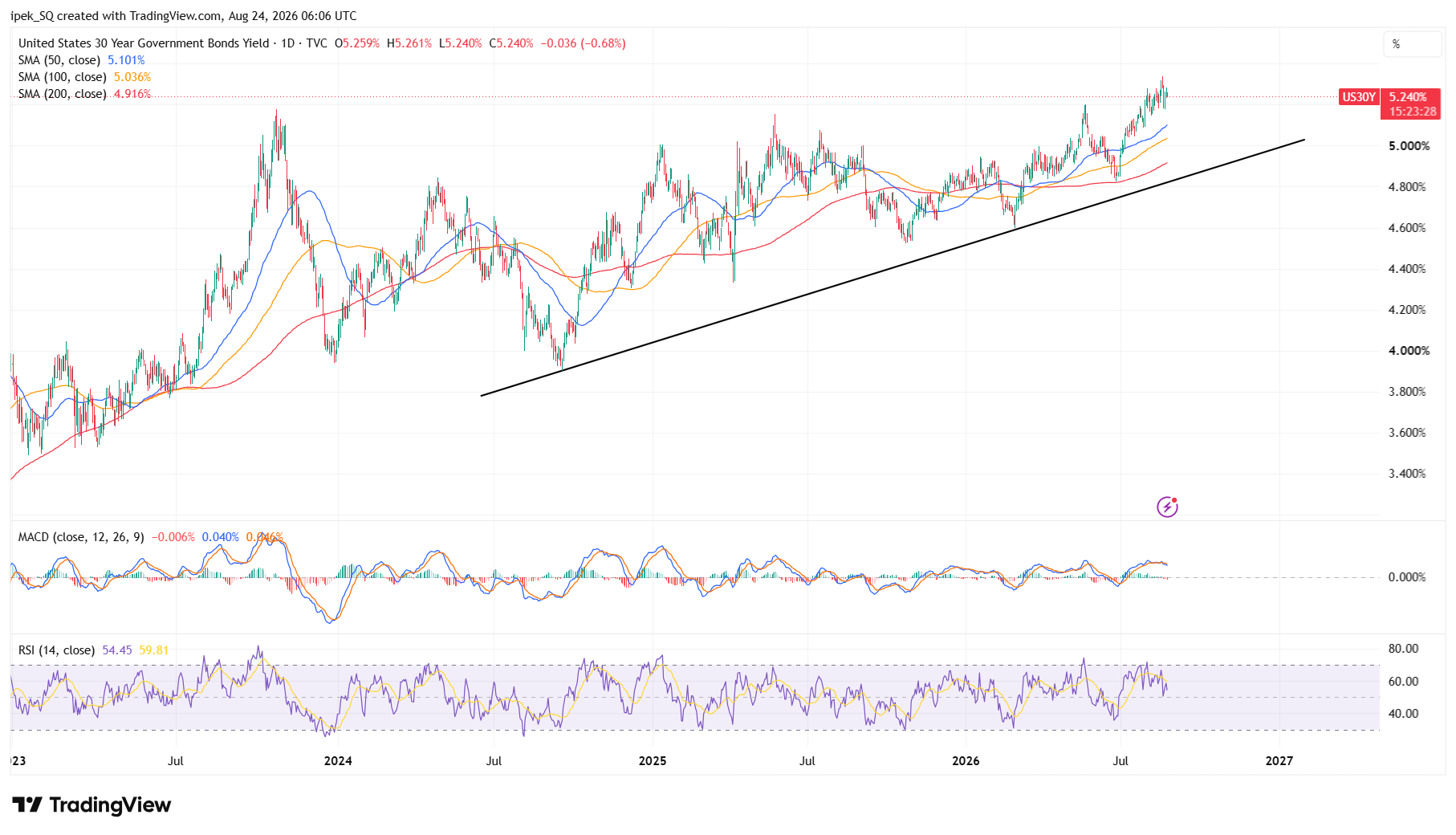Viewport: 1456px width, 835px height.
Task: Click the RSI average value 59.81
Action: click(154, 650)
